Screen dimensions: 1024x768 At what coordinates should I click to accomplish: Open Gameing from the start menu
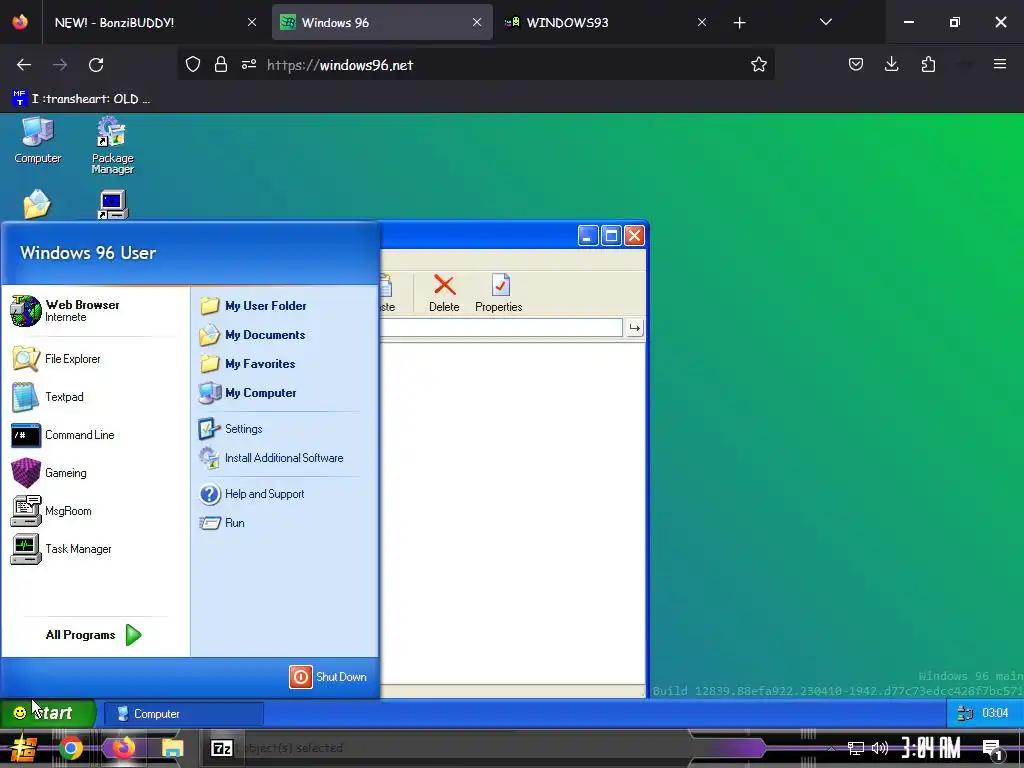tap(49, 473)
